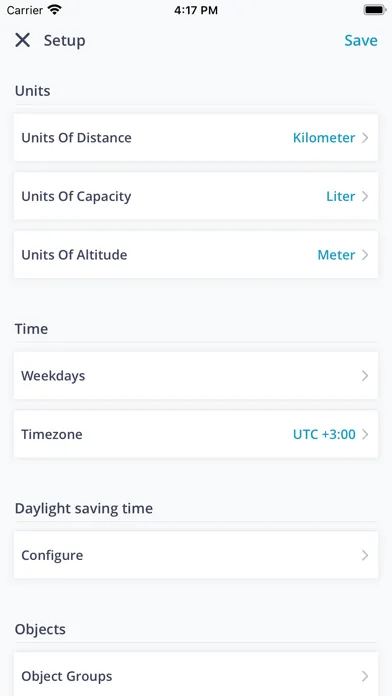Image resolution: width=392 pixels, height=696 pixels.
Task: Tap the Object Groups chevron
Action: 365,676
